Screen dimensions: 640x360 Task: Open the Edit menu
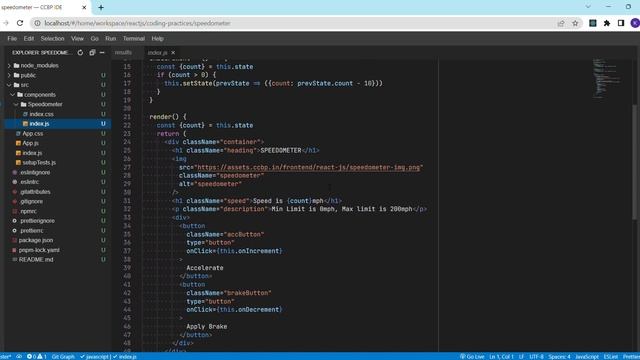(29, 38)
